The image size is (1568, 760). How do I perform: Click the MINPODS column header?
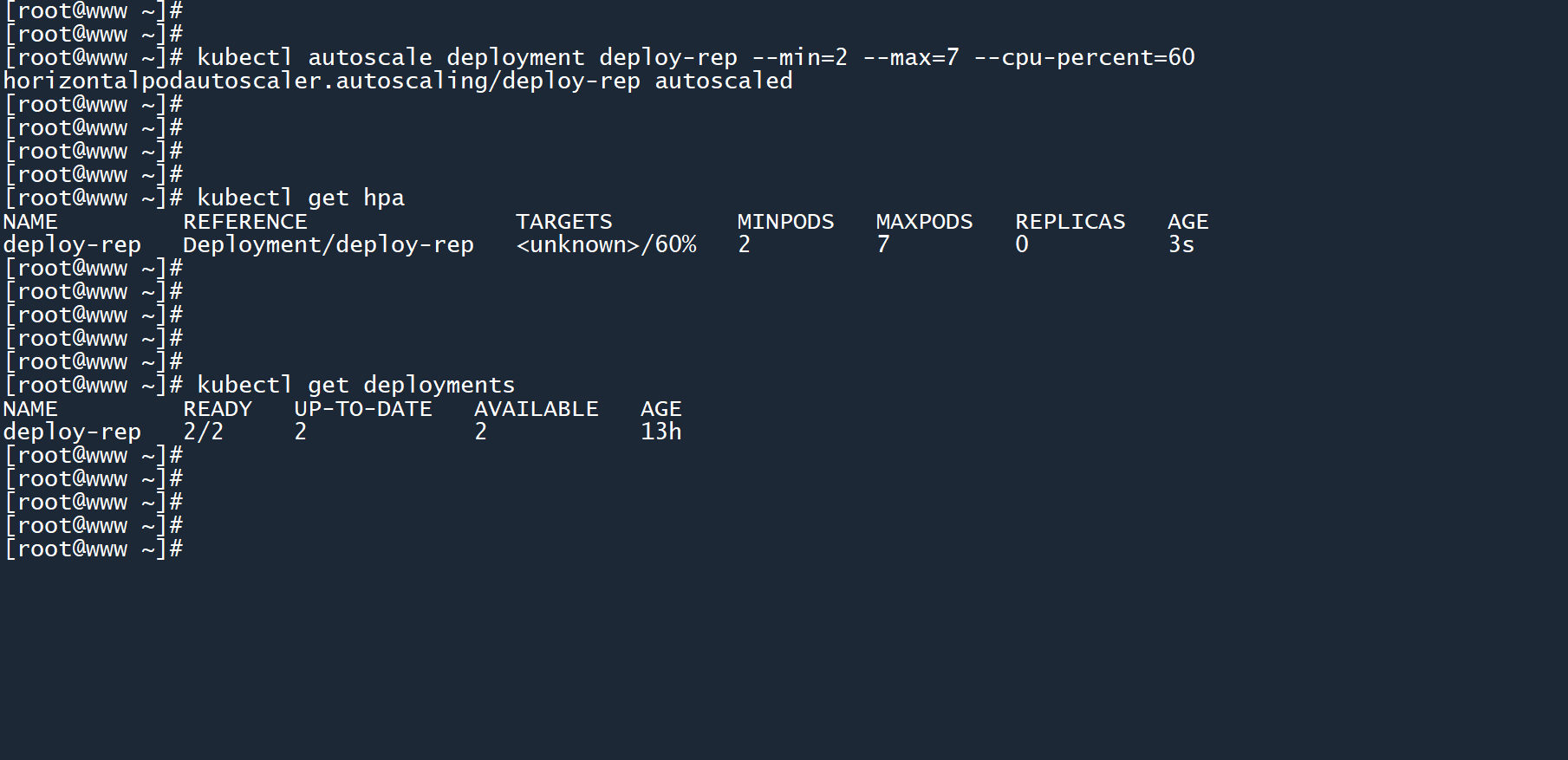[x=785, y=222]
